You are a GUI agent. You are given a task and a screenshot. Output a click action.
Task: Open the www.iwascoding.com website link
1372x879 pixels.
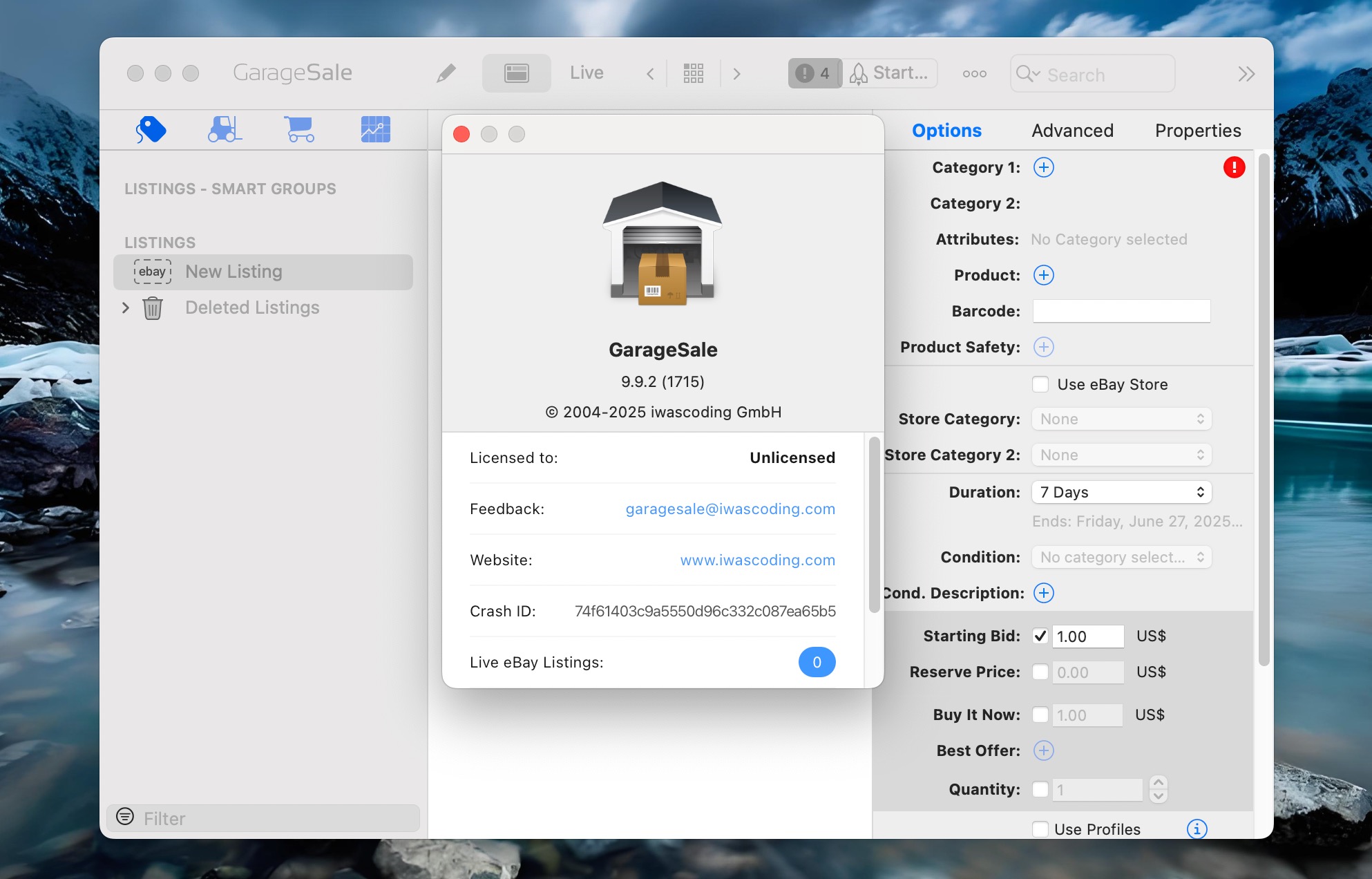point(757,560)
